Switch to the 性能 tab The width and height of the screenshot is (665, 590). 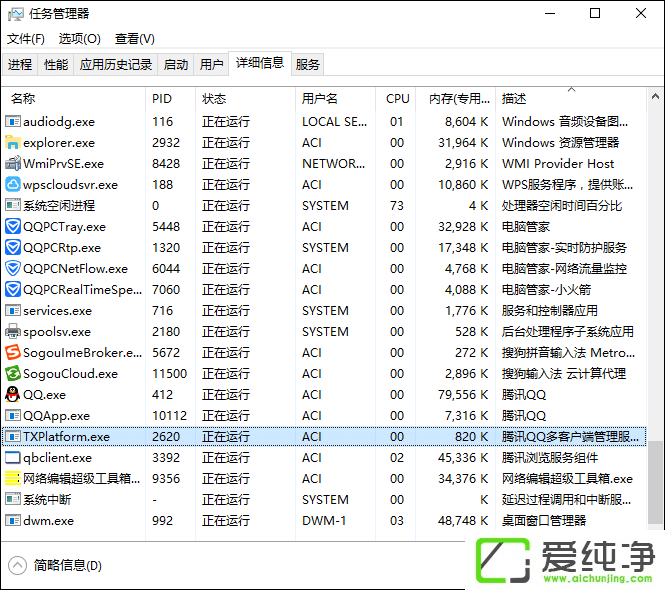click(56, 65)
